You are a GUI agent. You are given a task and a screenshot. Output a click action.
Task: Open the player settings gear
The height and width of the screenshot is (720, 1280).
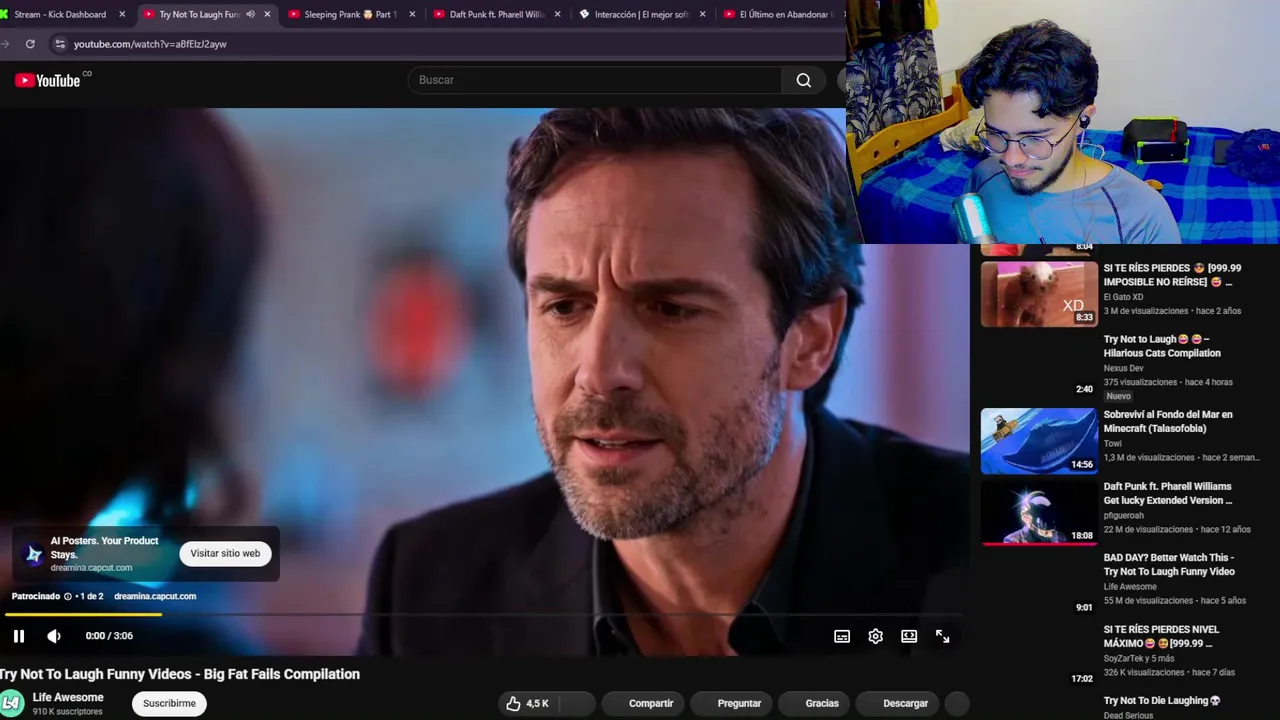pos(875,636)
